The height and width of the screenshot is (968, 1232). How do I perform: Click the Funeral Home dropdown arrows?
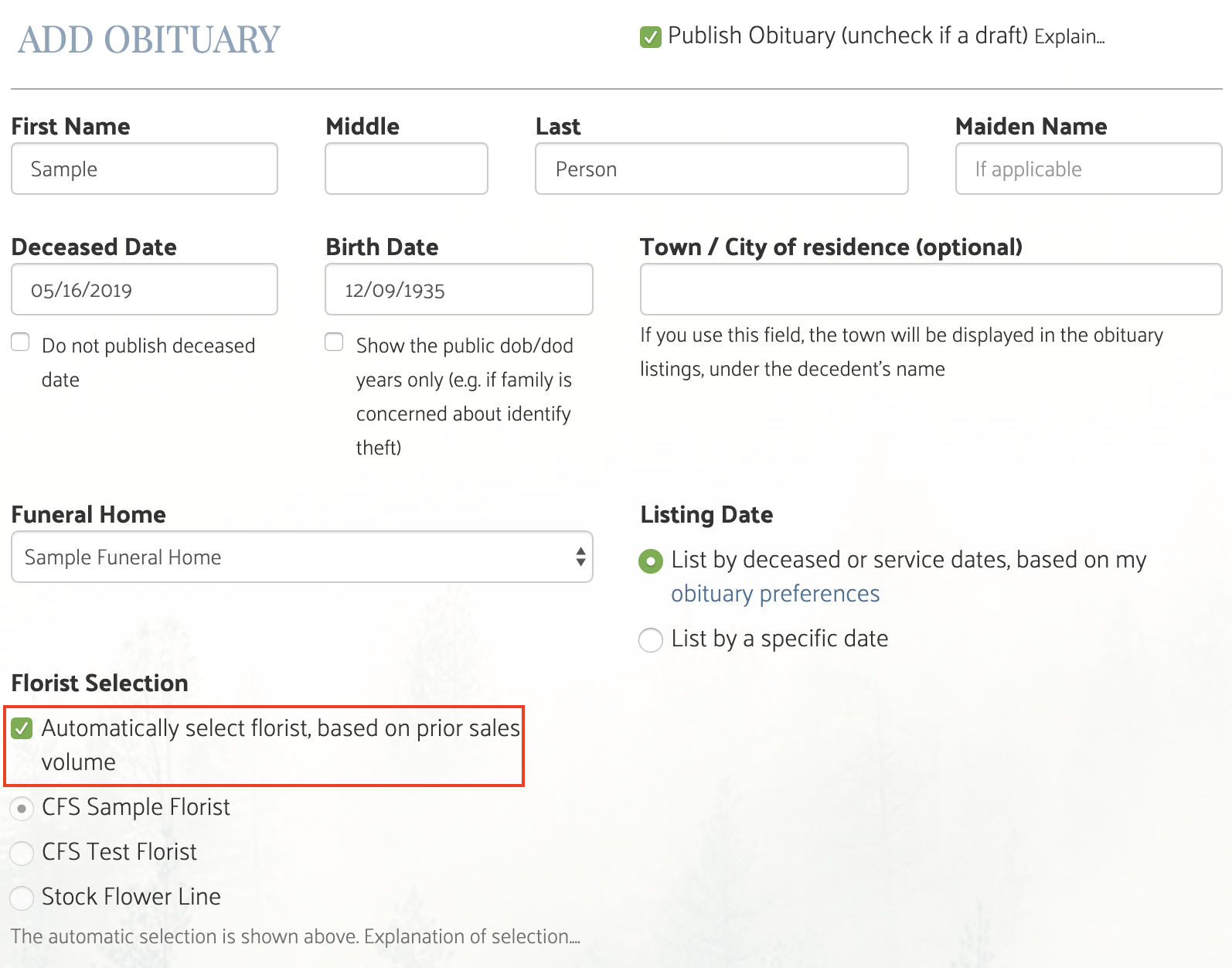coord(580,557)
